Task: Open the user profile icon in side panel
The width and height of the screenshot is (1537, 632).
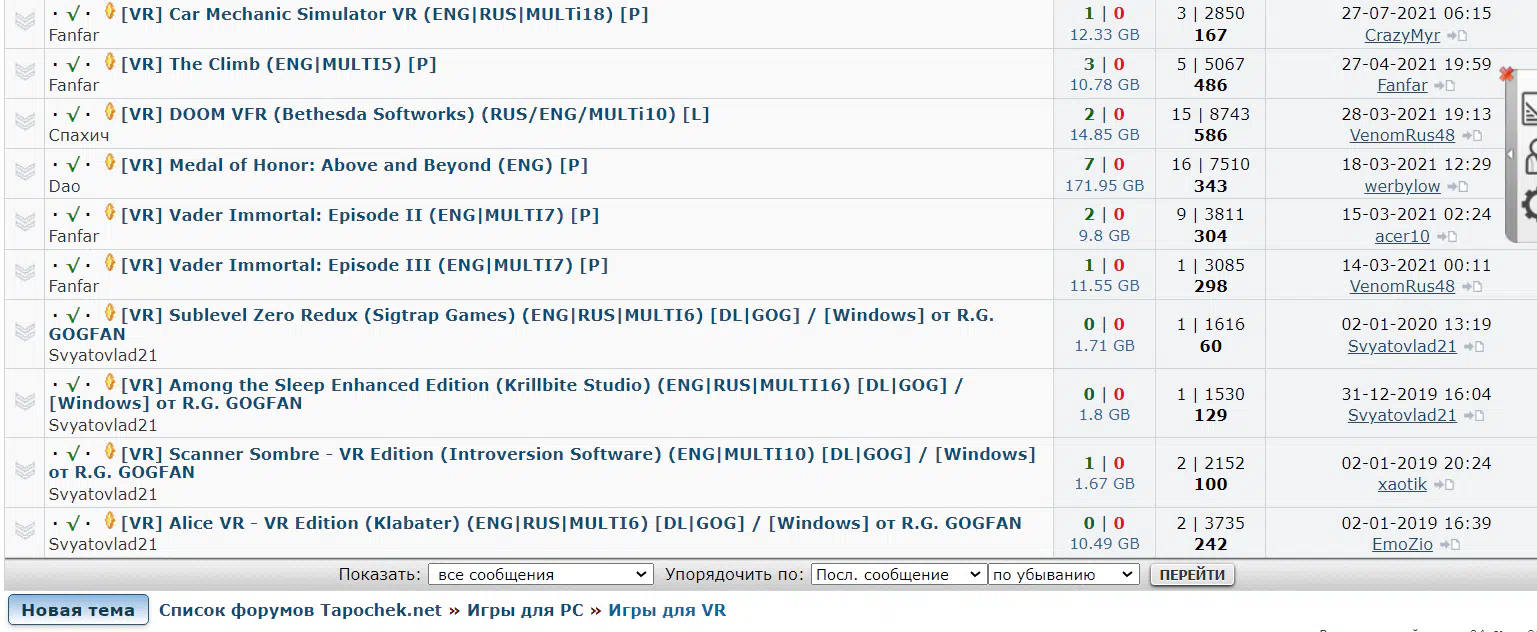Action: click(1529, 157)
